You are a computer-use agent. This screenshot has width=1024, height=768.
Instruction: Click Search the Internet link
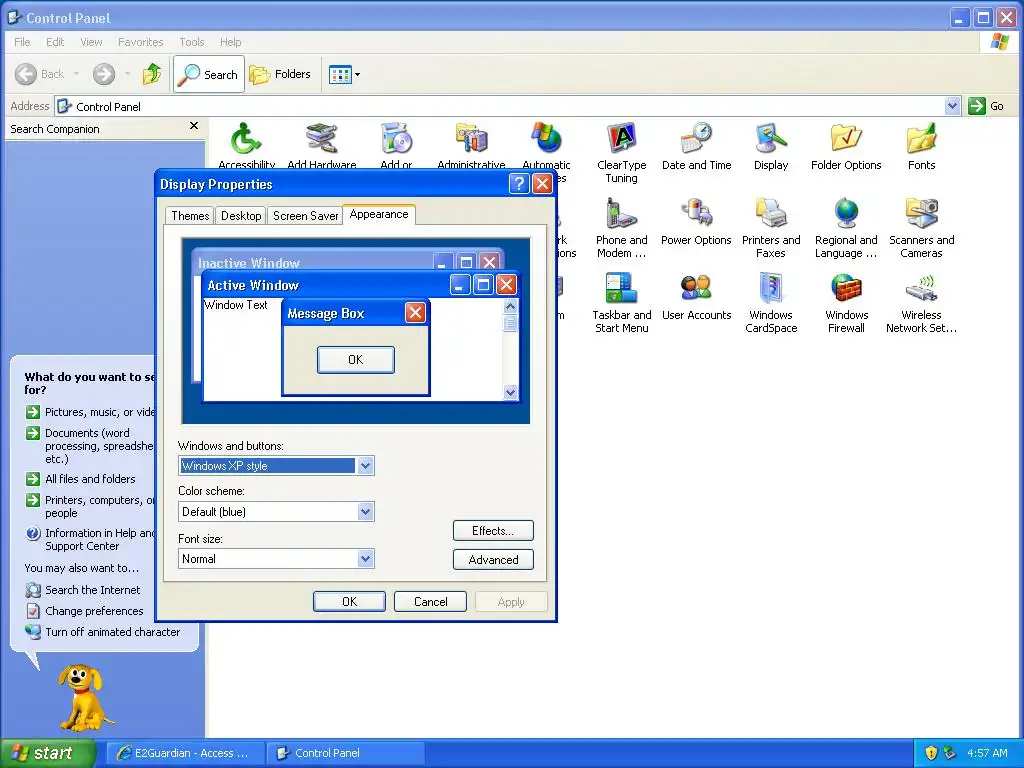coord(82,590)
